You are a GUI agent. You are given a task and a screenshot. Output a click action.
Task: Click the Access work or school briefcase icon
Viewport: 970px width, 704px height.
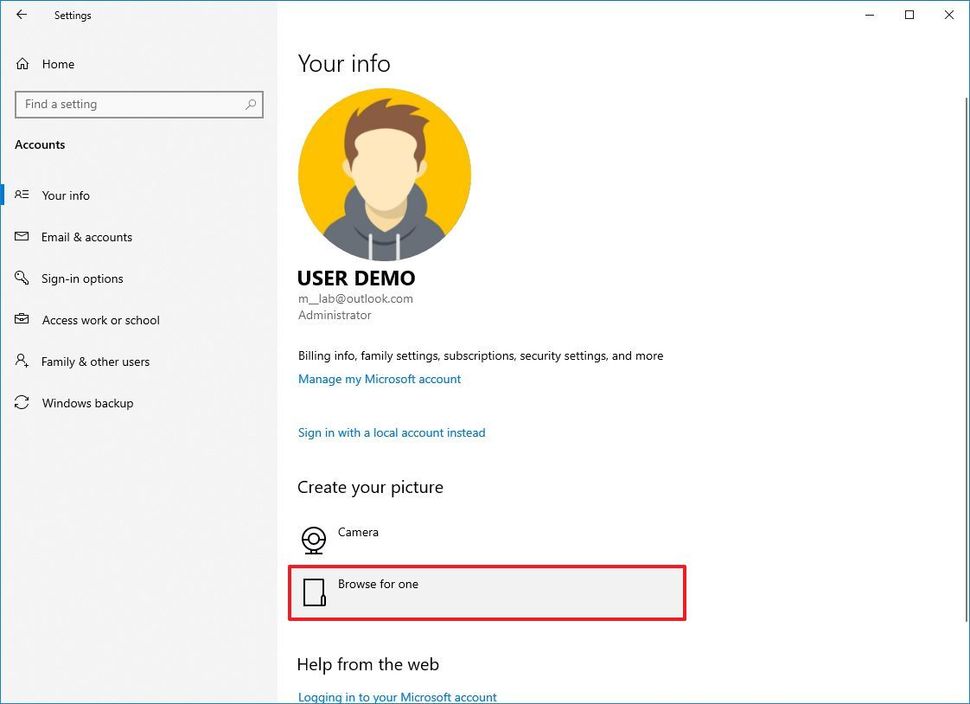click(22, 320)
